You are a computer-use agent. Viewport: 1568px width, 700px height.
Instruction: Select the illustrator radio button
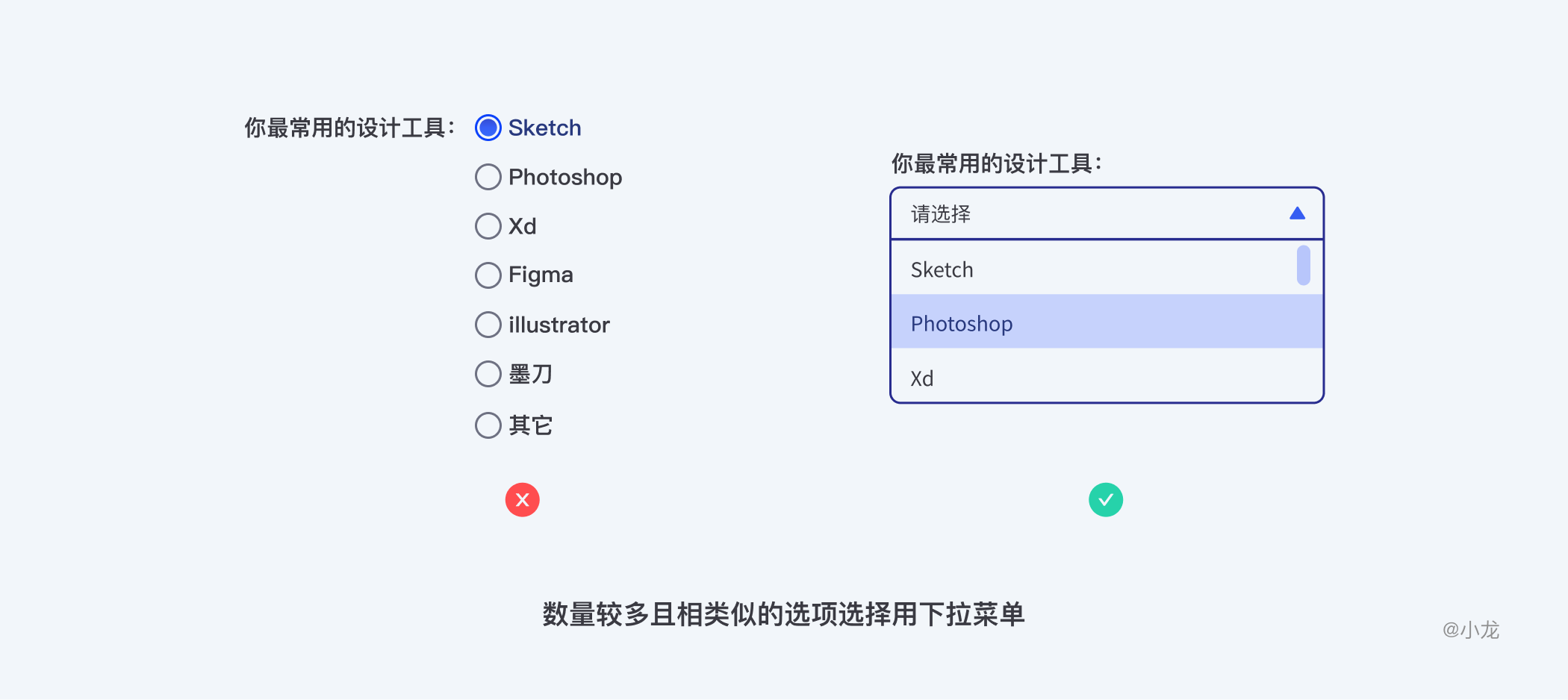(488, 325)
